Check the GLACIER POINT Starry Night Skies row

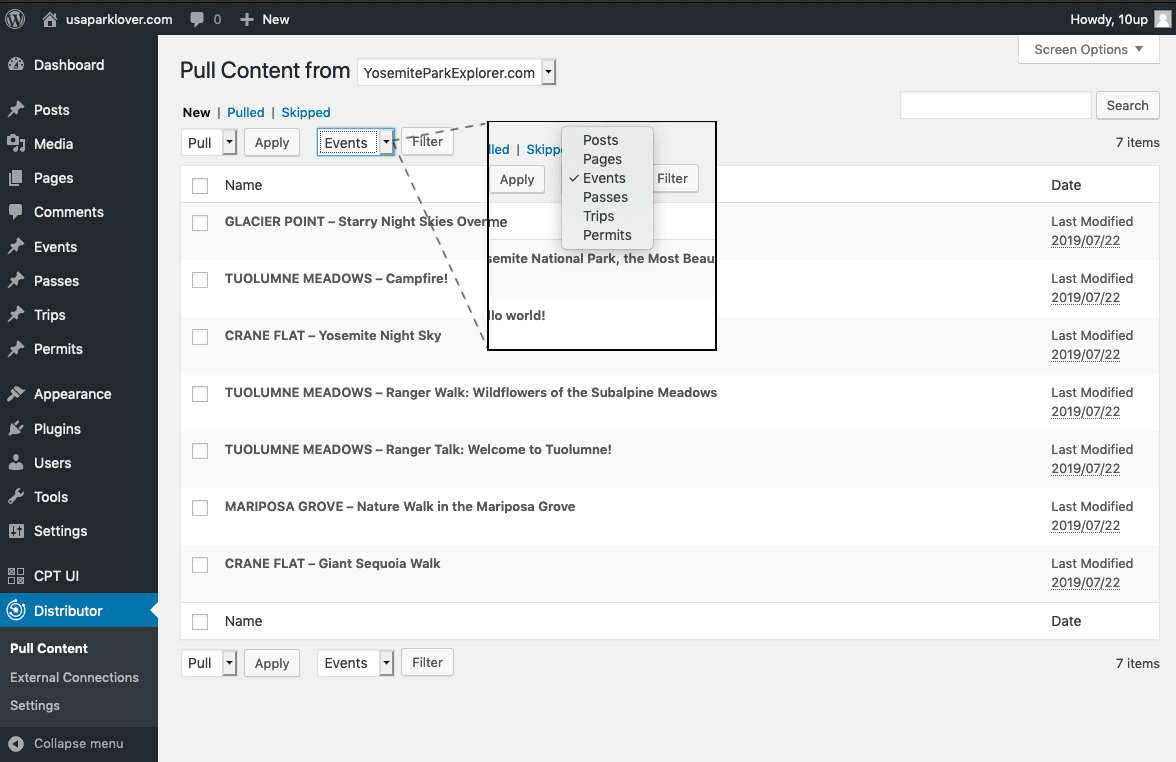[x=200, y=223]
